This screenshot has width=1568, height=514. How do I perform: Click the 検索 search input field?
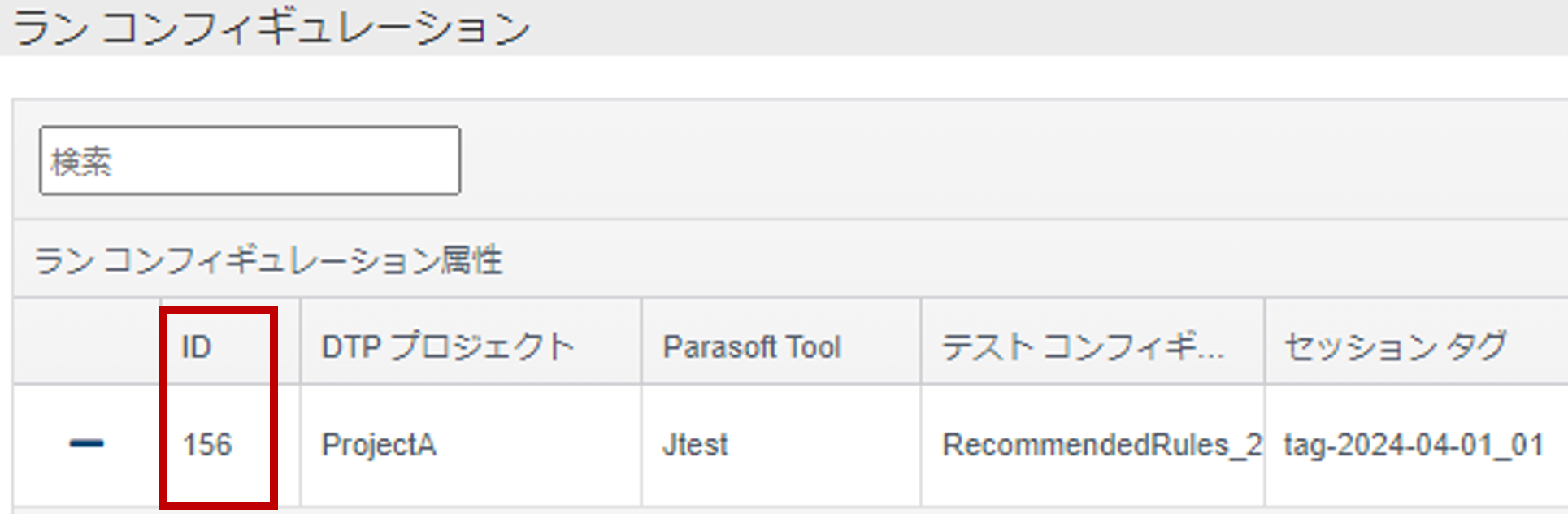[250, 161]
